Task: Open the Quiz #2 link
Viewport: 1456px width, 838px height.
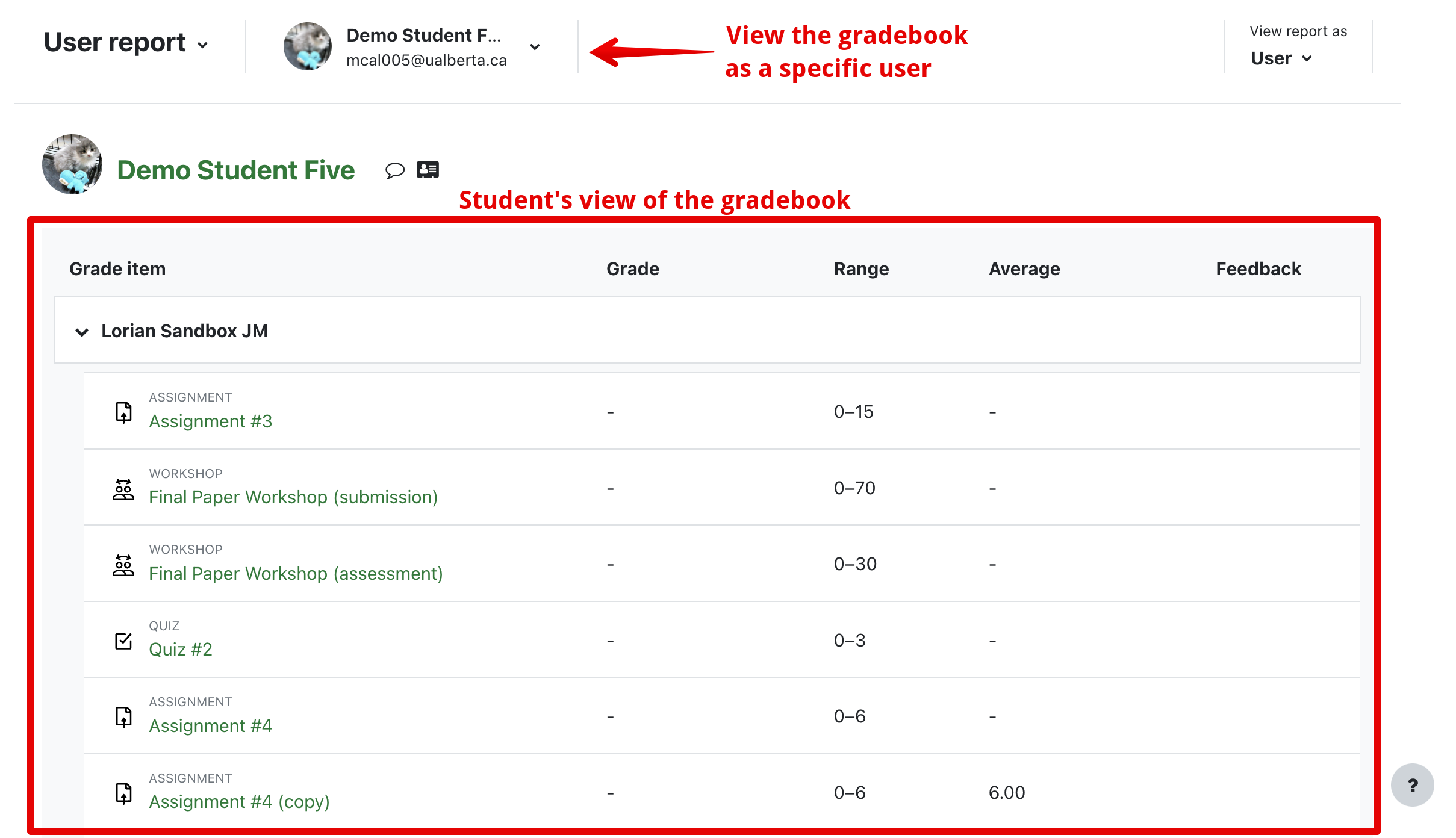Action: (x=181, y=650)
